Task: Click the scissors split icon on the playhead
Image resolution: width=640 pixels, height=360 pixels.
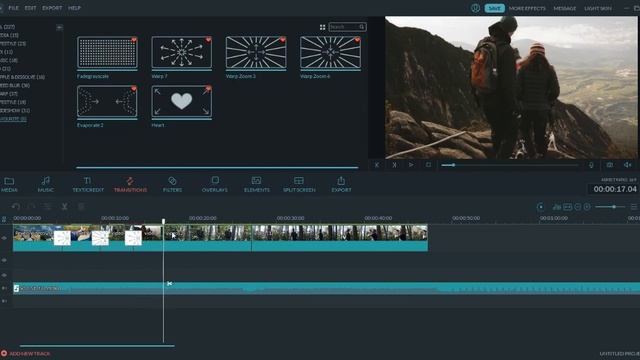Action: 169,284
